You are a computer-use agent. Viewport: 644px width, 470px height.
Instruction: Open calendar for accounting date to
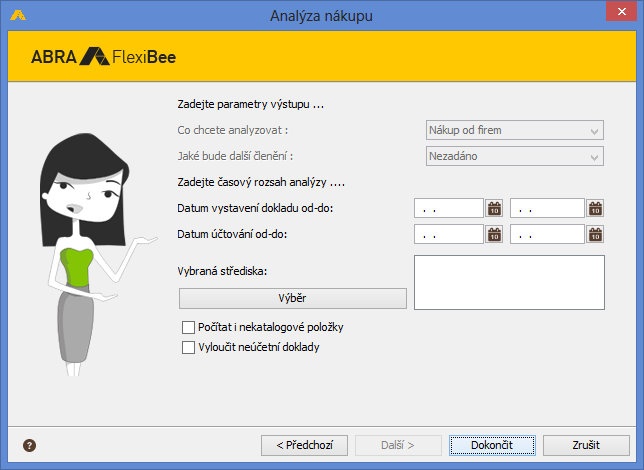click(x=595, y=234)
